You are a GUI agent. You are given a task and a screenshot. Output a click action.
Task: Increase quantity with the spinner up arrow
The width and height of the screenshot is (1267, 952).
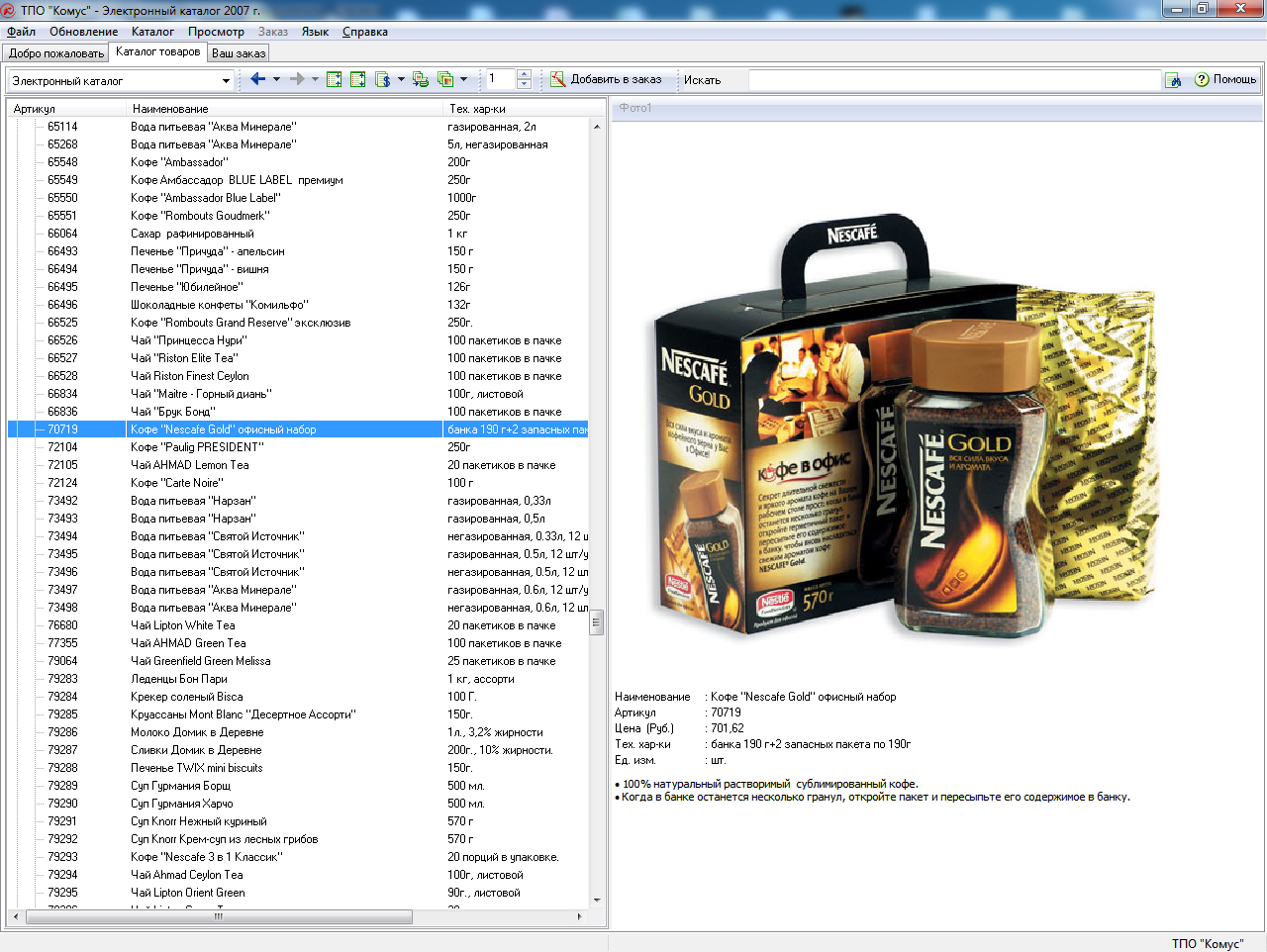pos(525,74)
